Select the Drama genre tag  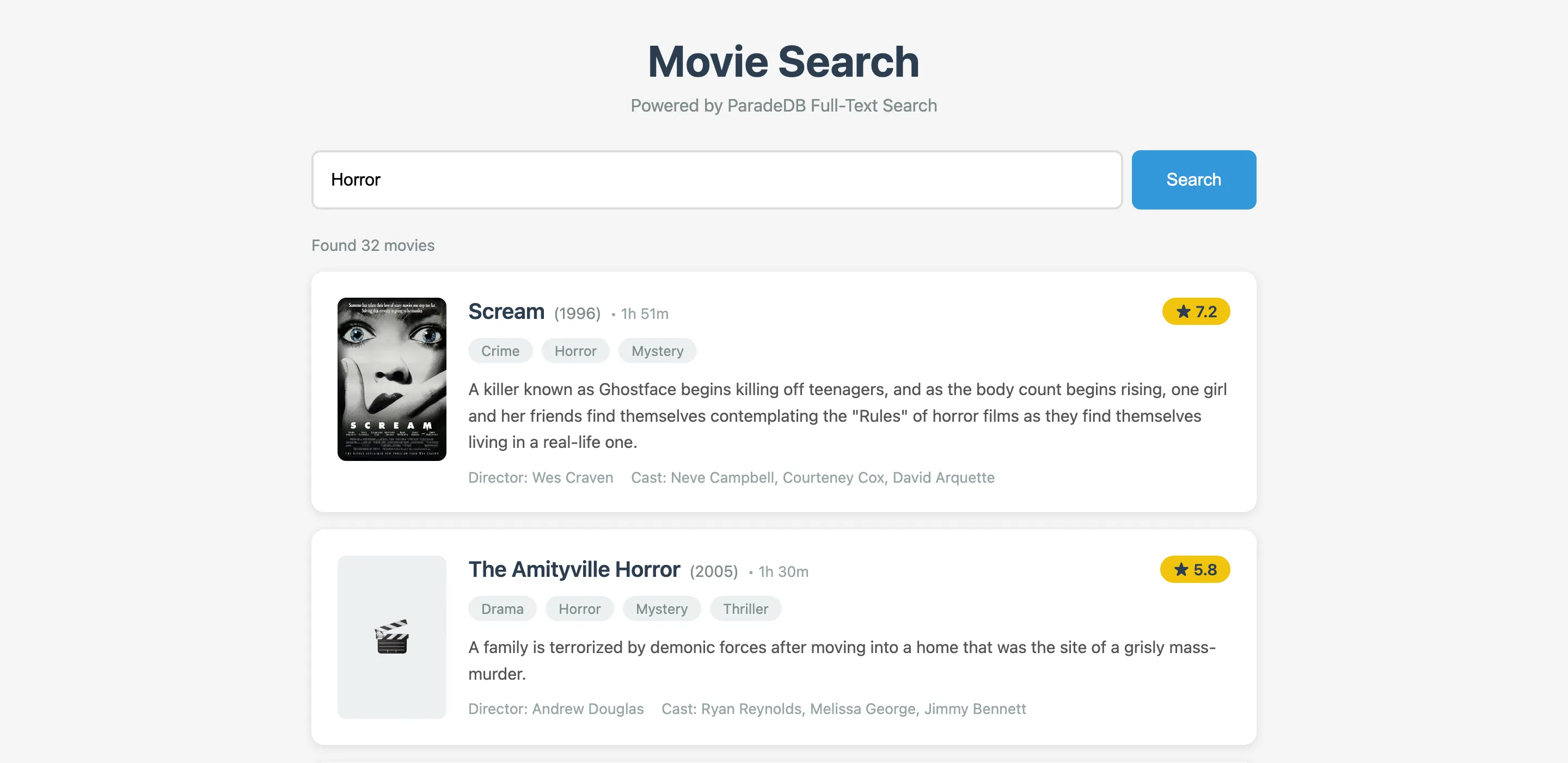click(501, 608)
